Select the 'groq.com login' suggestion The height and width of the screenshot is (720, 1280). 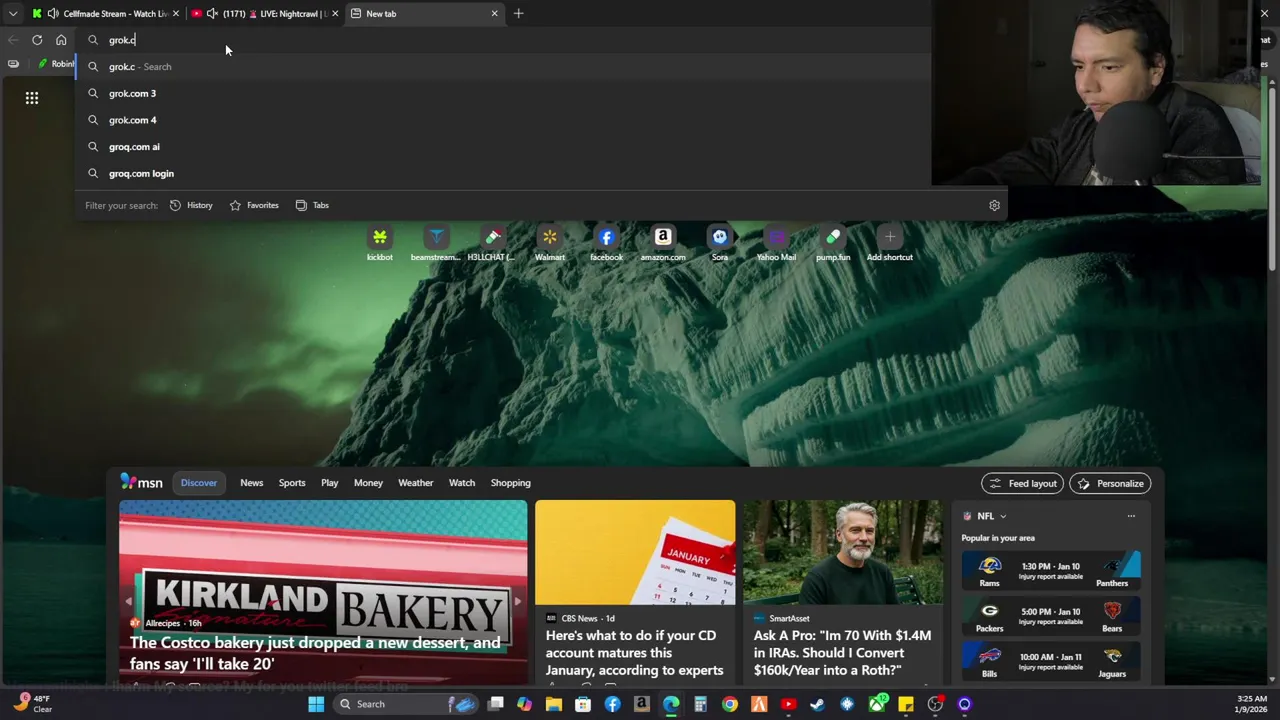(503, 173)
